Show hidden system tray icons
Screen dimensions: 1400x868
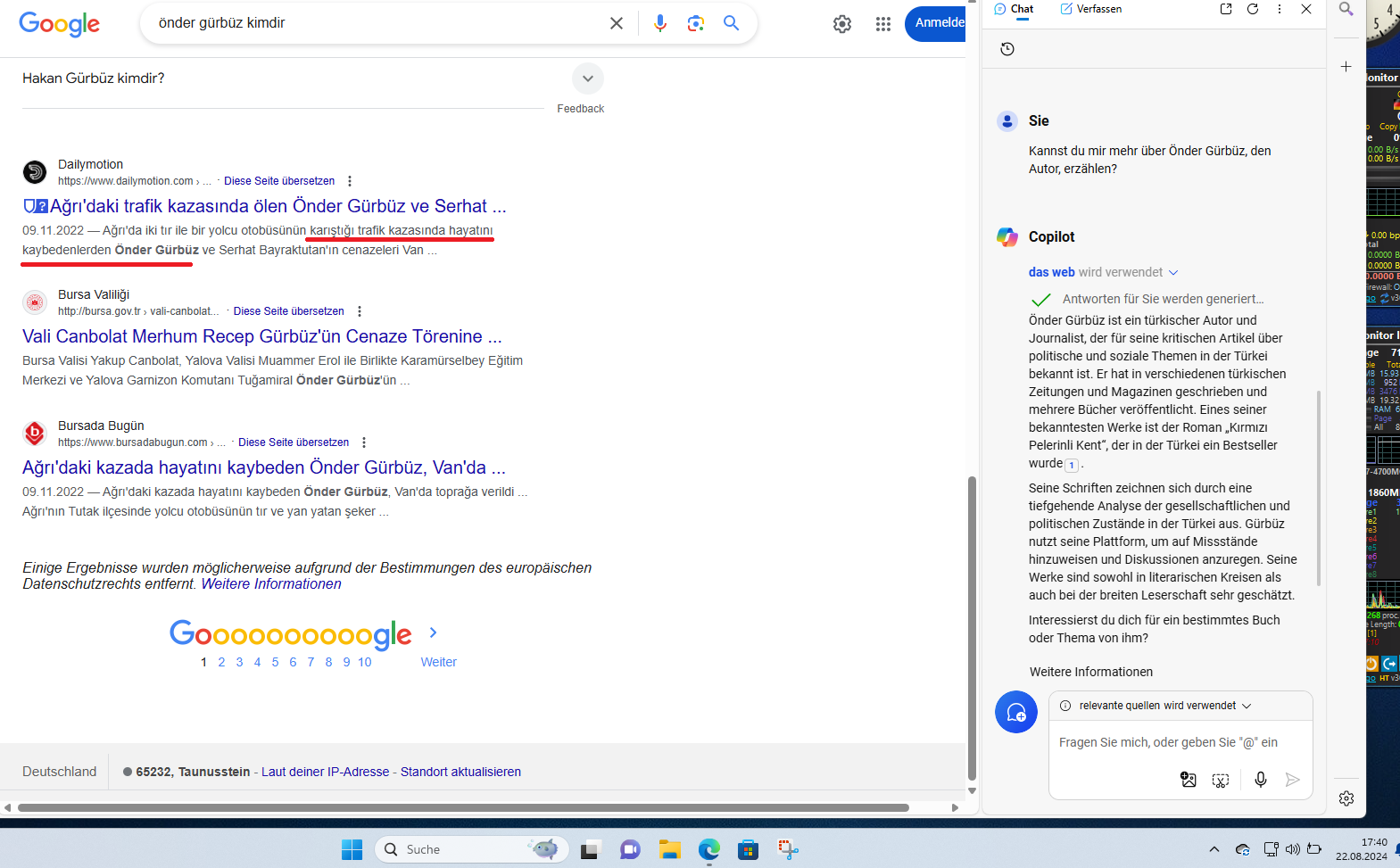(x=1214, y=849)
